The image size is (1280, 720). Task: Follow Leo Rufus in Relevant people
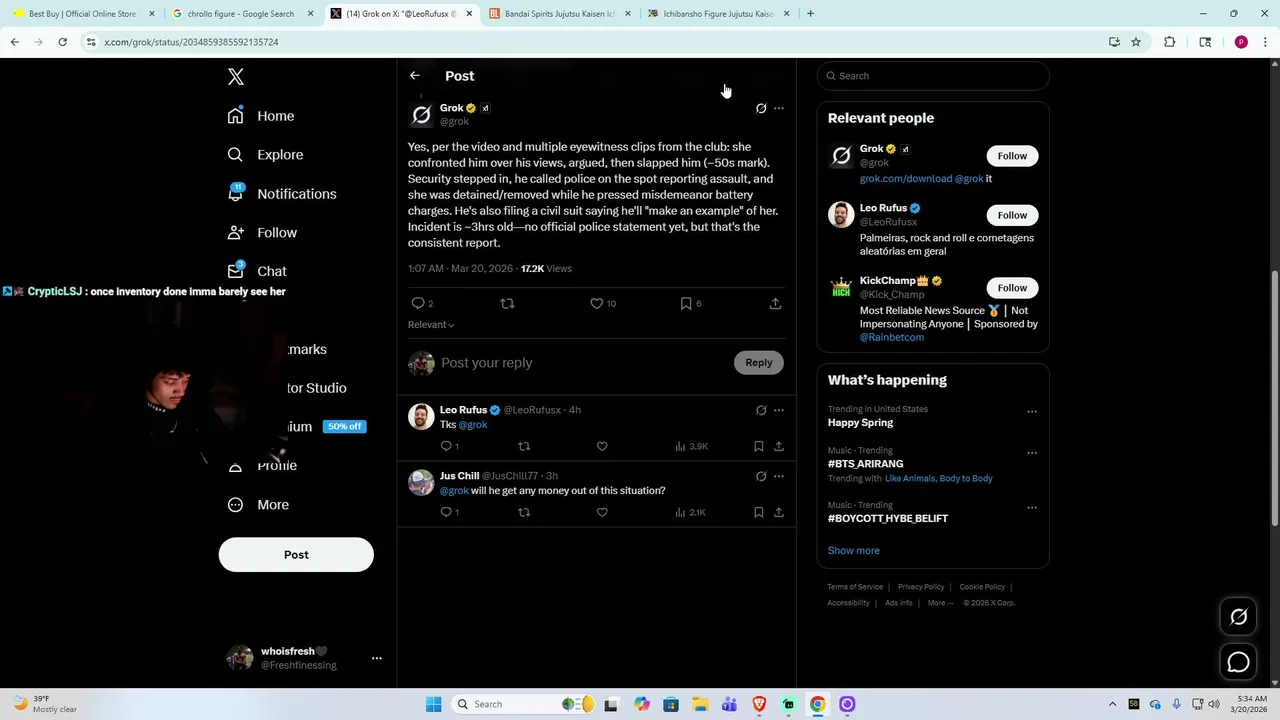coord(1012,215)
